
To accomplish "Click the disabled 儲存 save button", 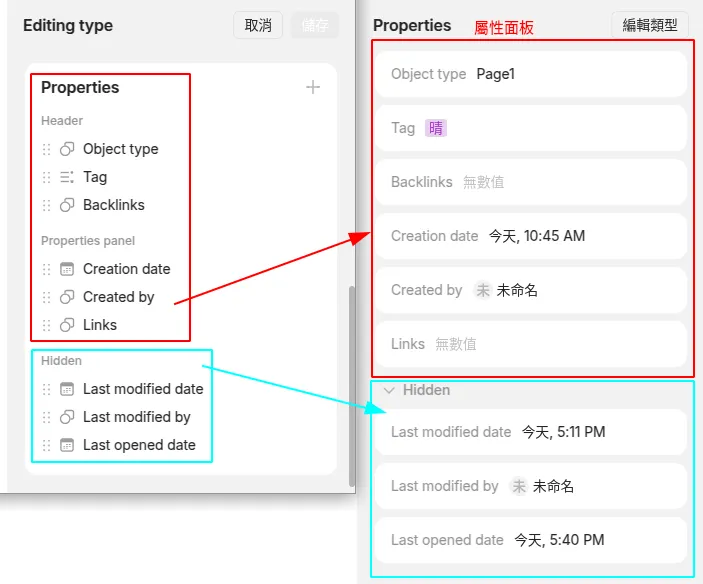I will 315,25.
